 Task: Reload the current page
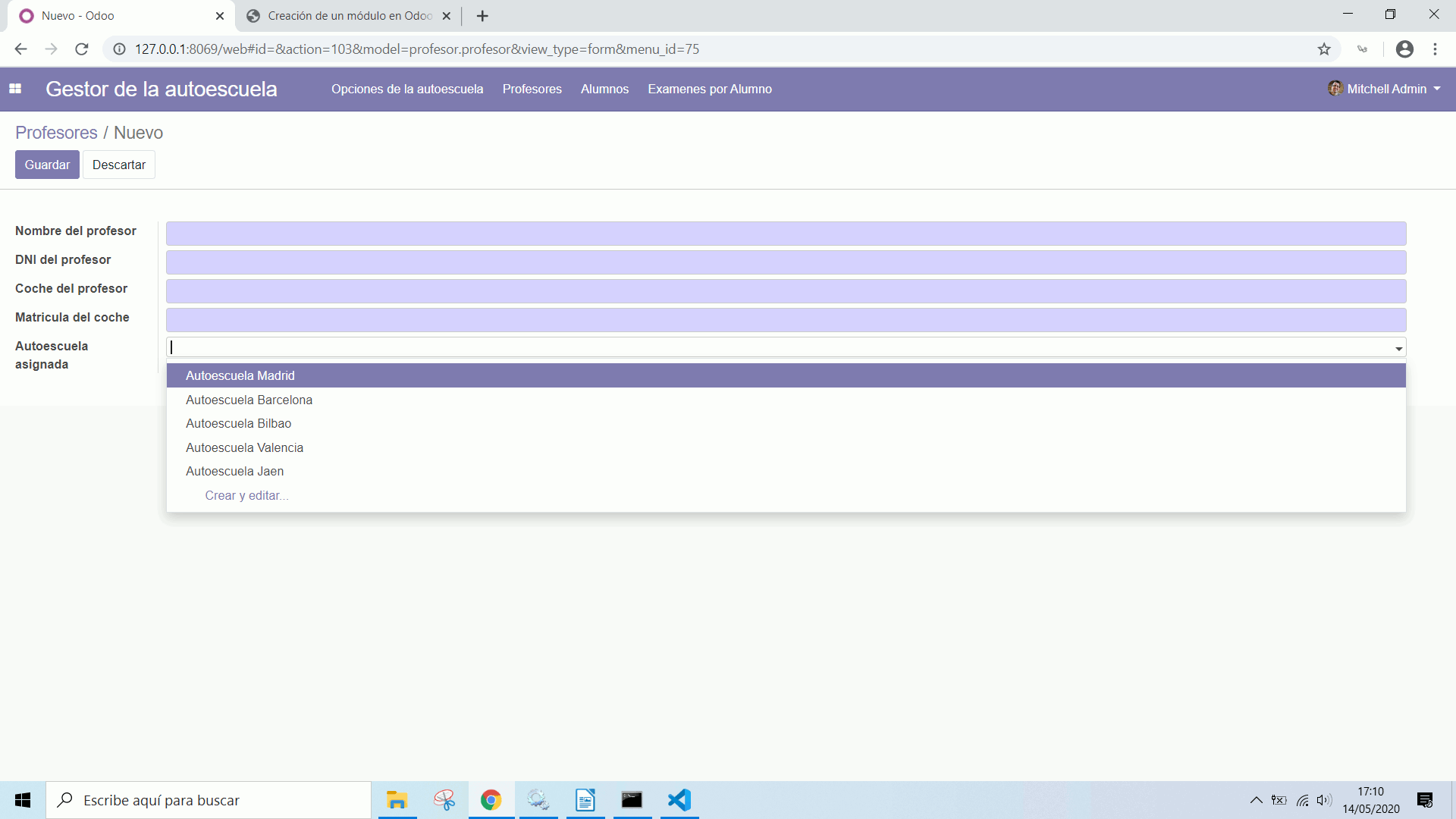pyautogui.click(x=81, y=49)
